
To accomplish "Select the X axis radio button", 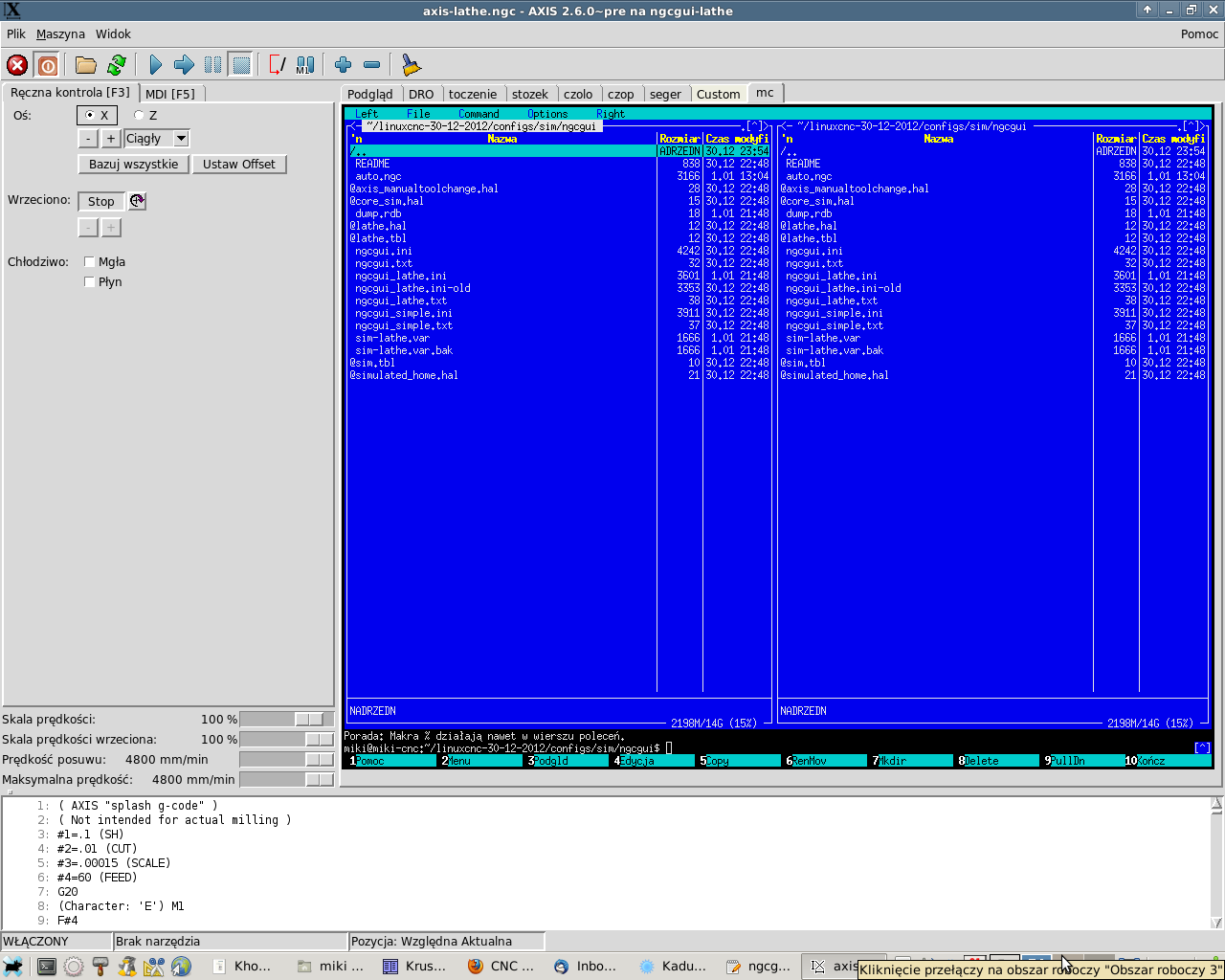I will coord(97,116).
